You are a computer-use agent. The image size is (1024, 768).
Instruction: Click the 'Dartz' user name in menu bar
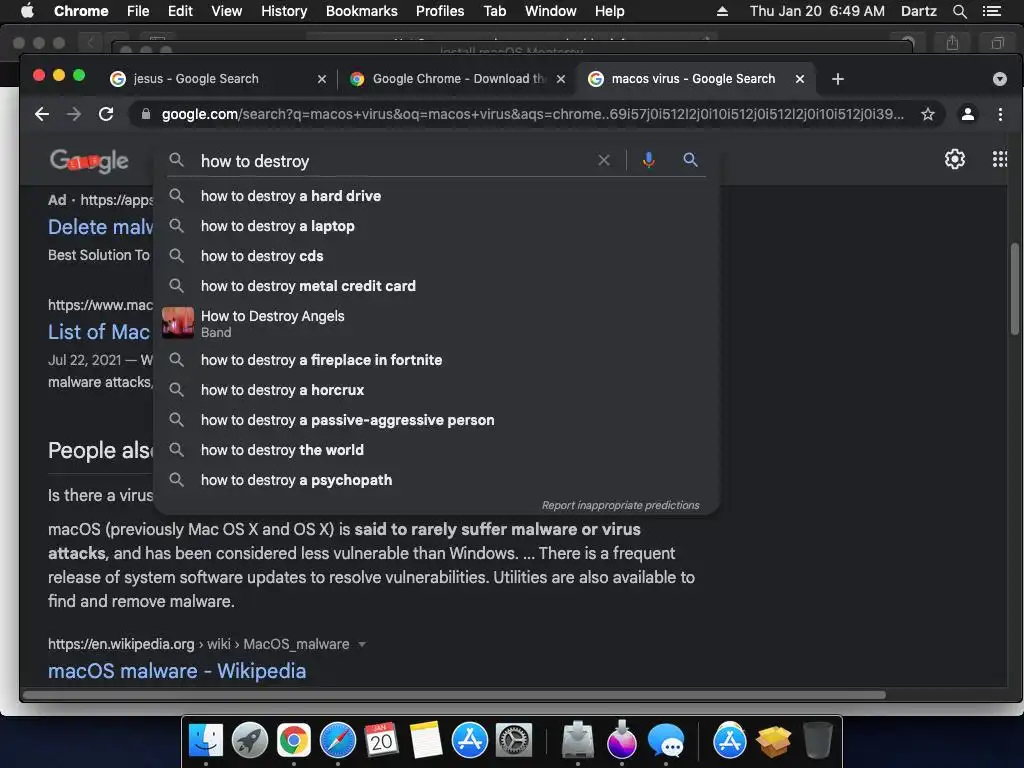click(918, 11)
